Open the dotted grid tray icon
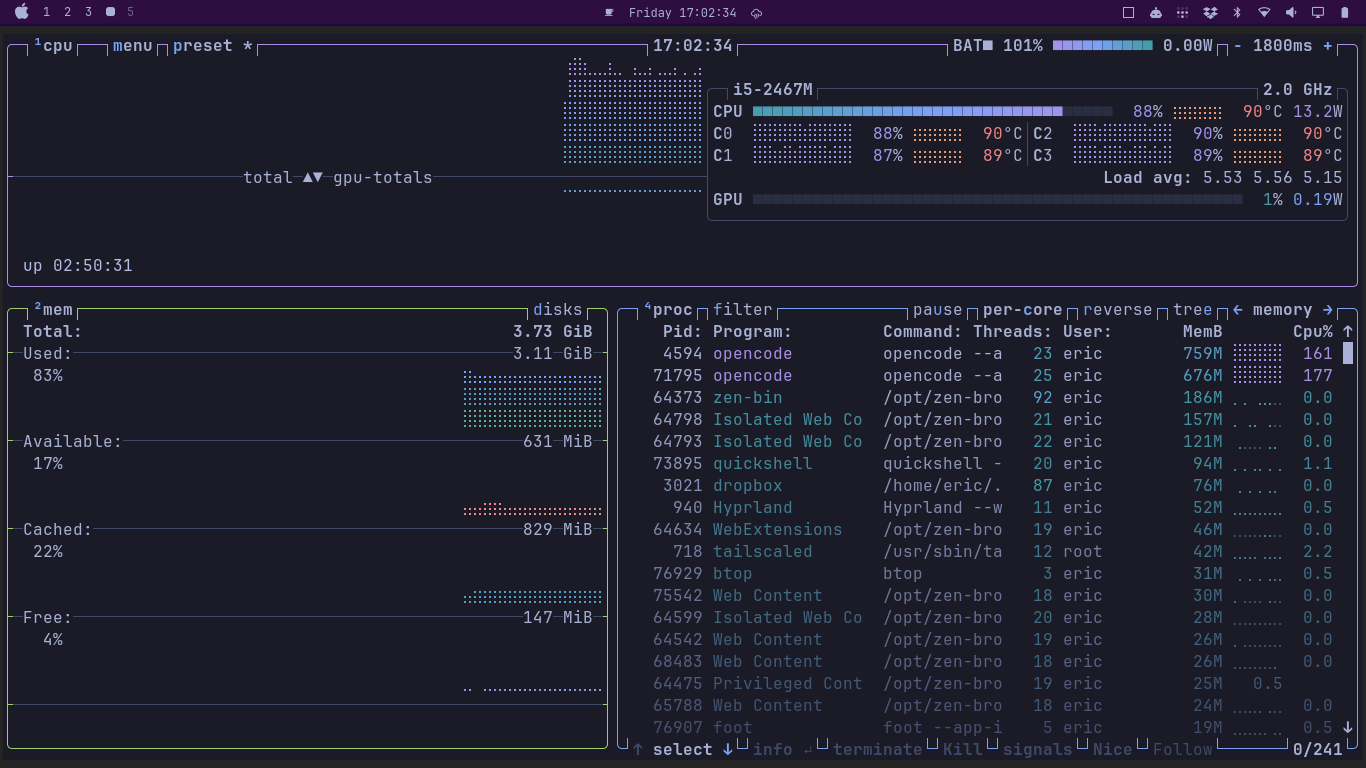Image resolution: width=1366 pixels, height=768 pixels. (1183, 13)
